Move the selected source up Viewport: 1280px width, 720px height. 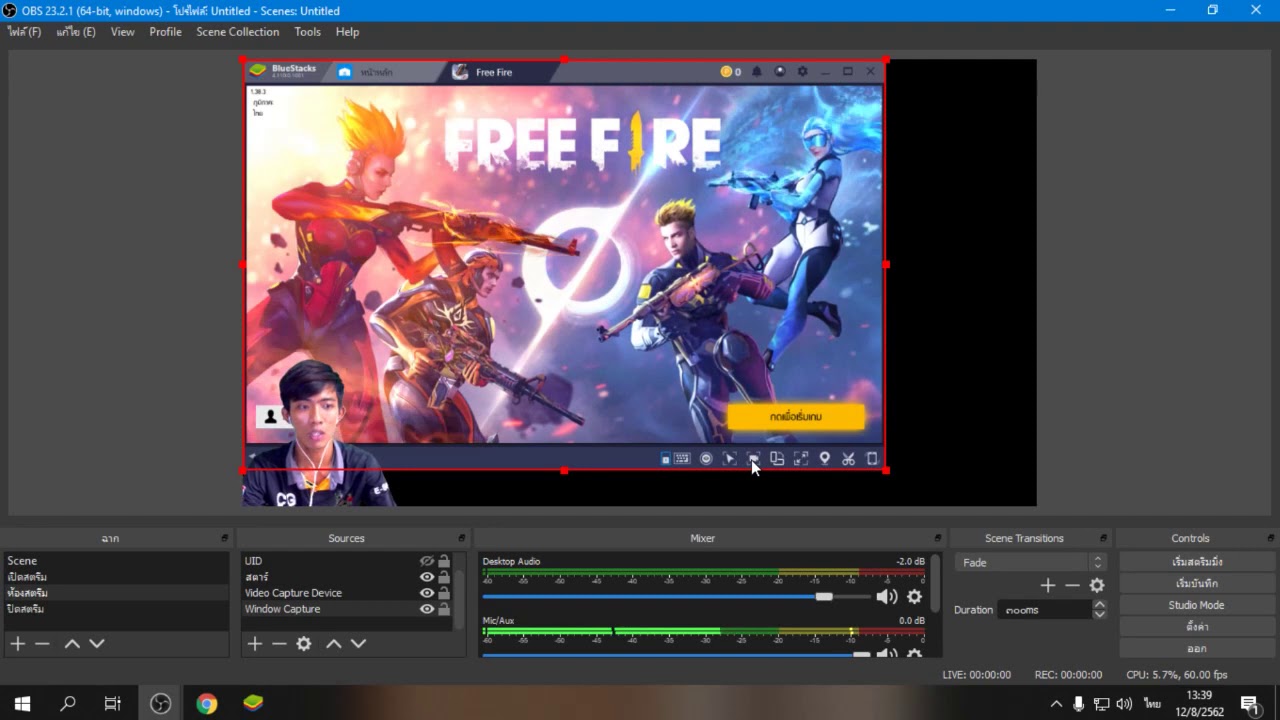click(334, 644)
